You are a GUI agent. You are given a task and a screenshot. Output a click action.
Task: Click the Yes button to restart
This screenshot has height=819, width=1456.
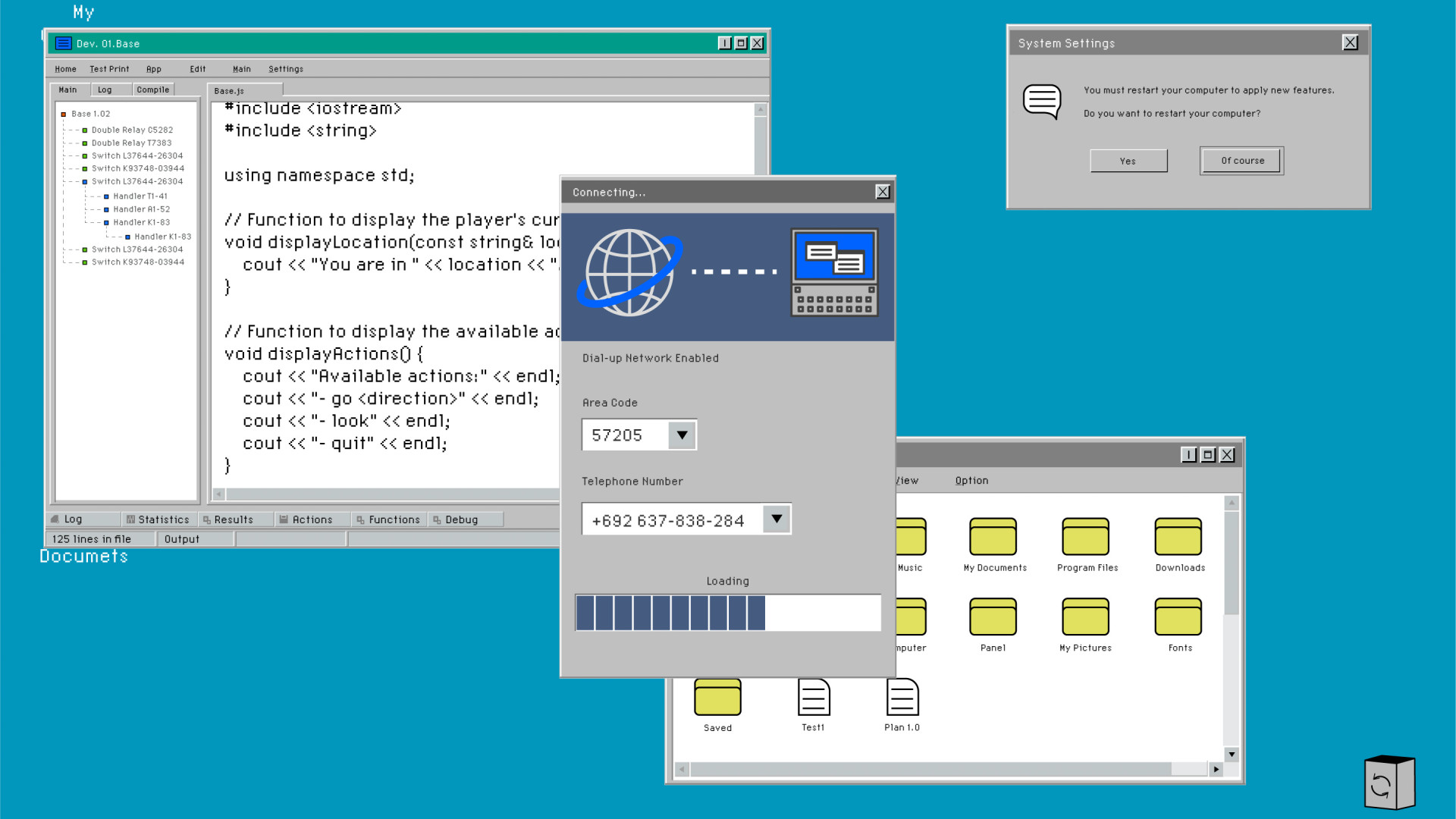point(1128,161)
